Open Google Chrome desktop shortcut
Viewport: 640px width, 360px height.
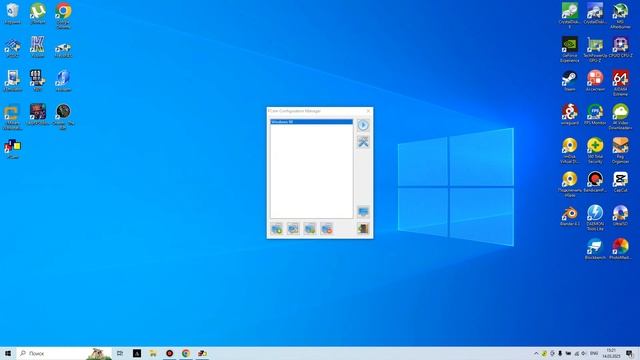(63, 16)
